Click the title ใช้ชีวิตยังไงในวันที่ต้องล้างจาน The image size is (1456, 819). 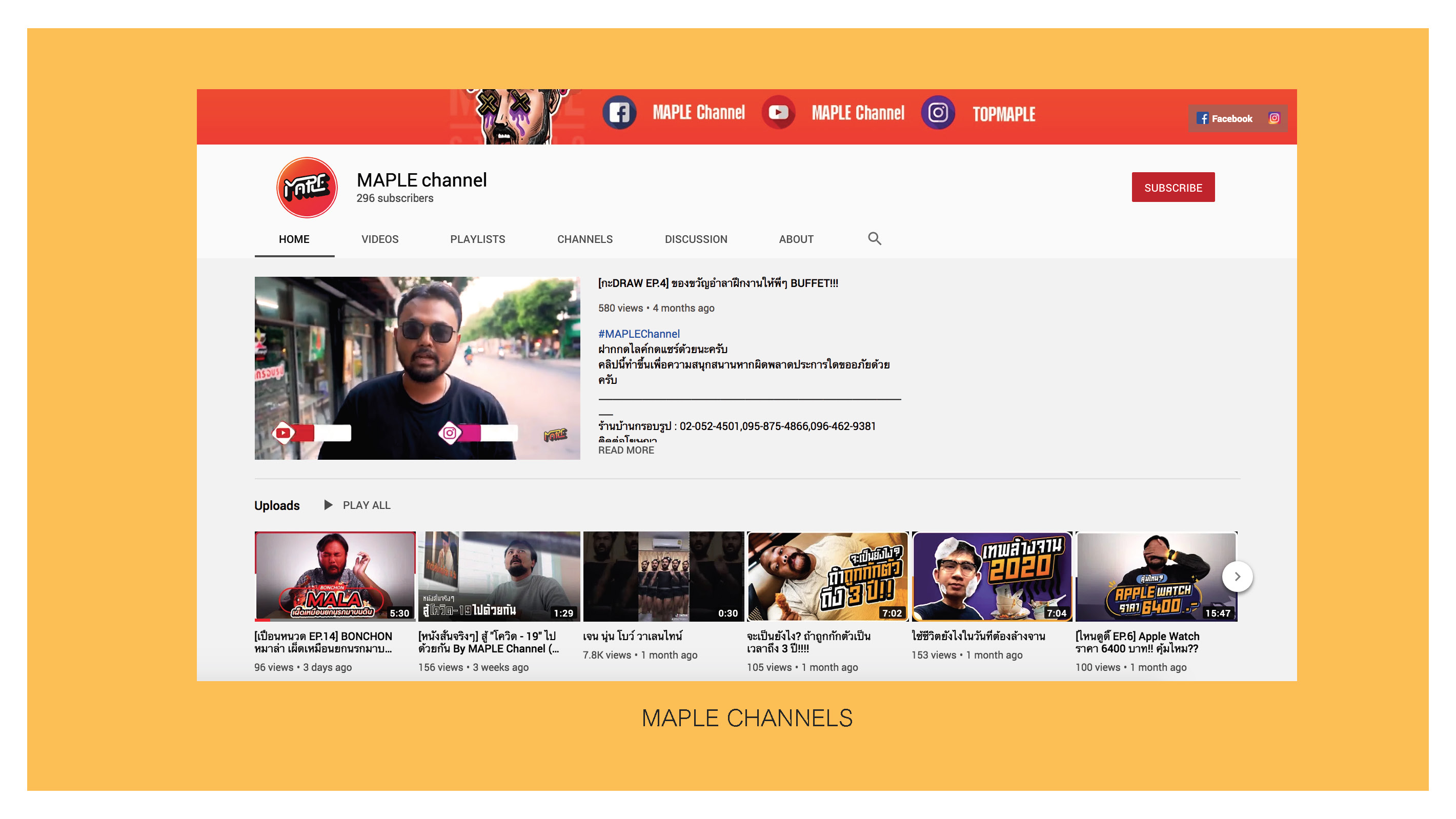tap(978, 636)
